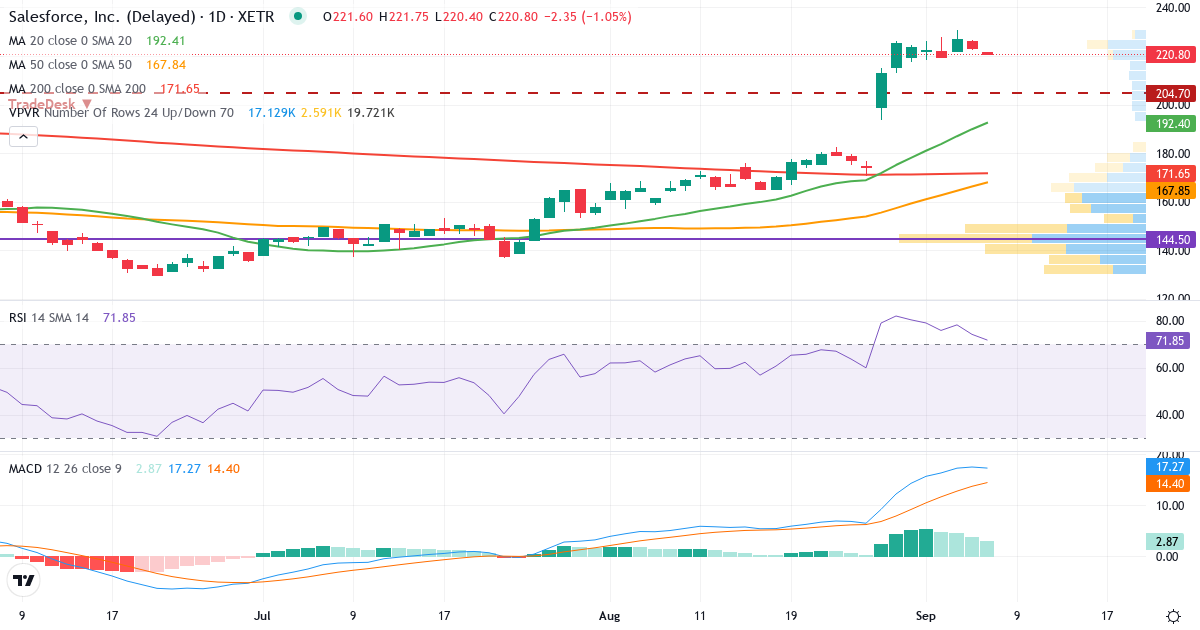Click the MA 20 value 192.41
The height and width of the screenshot is (630, 1200).
pos(166,41)
